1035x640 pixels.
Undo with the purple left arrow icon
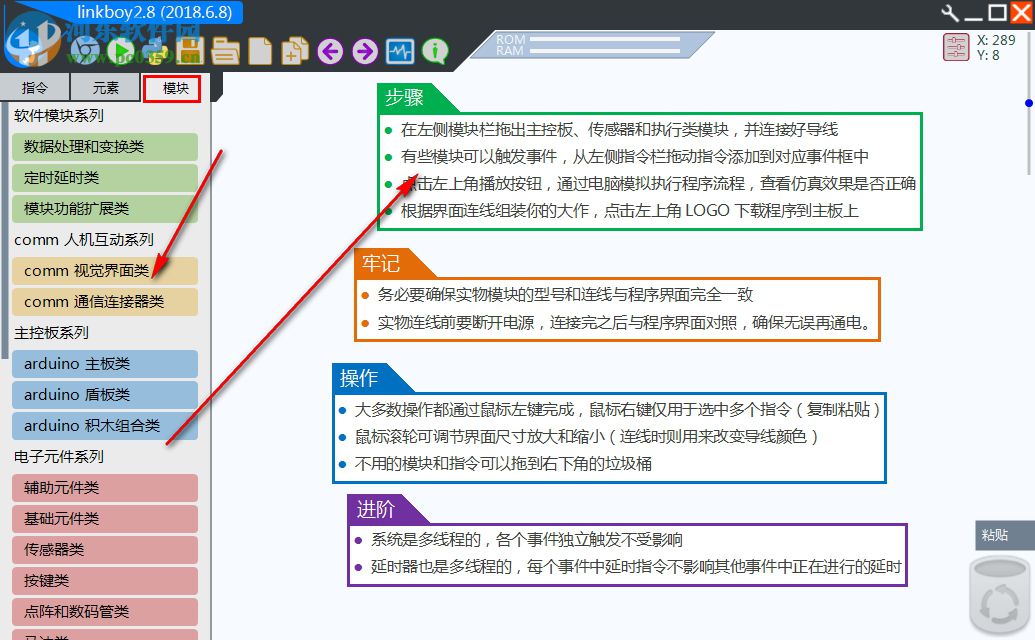click(x=330, y=50)
